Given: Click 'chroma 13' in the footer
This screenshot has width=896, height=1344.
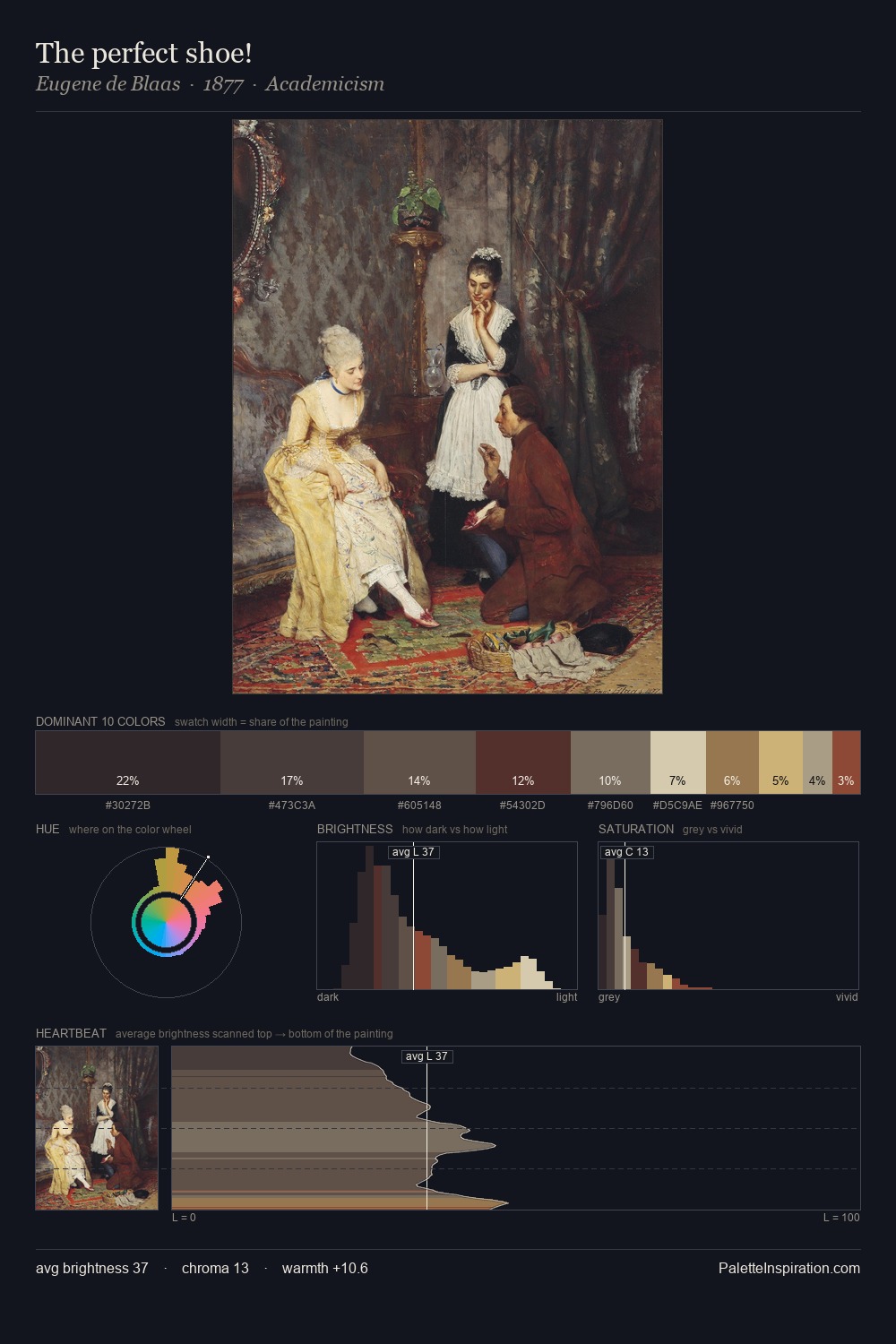Looking at the screenshot, I should point(215,1268).
